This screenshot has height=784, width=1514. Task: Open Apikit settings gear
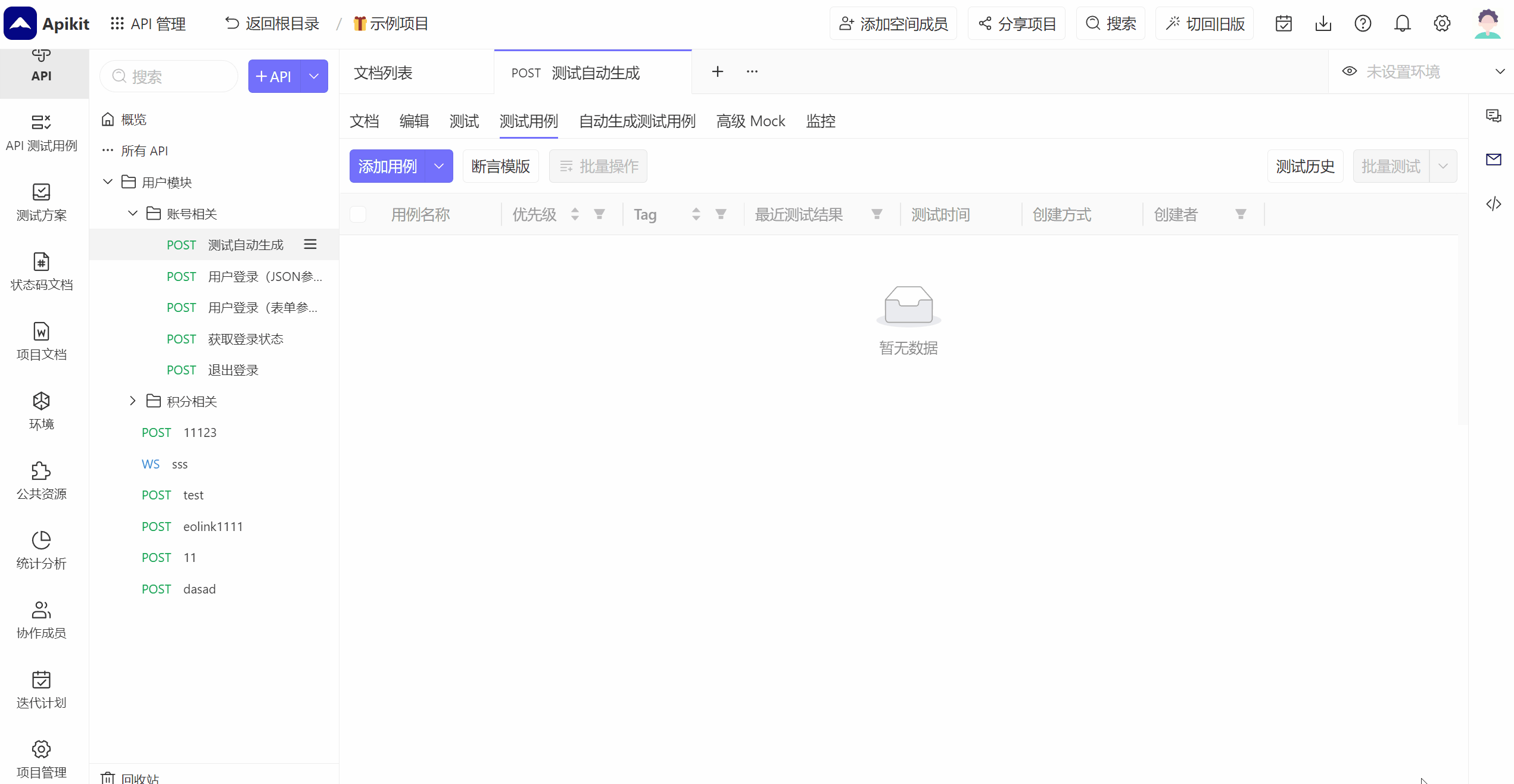click(1442, 23)
